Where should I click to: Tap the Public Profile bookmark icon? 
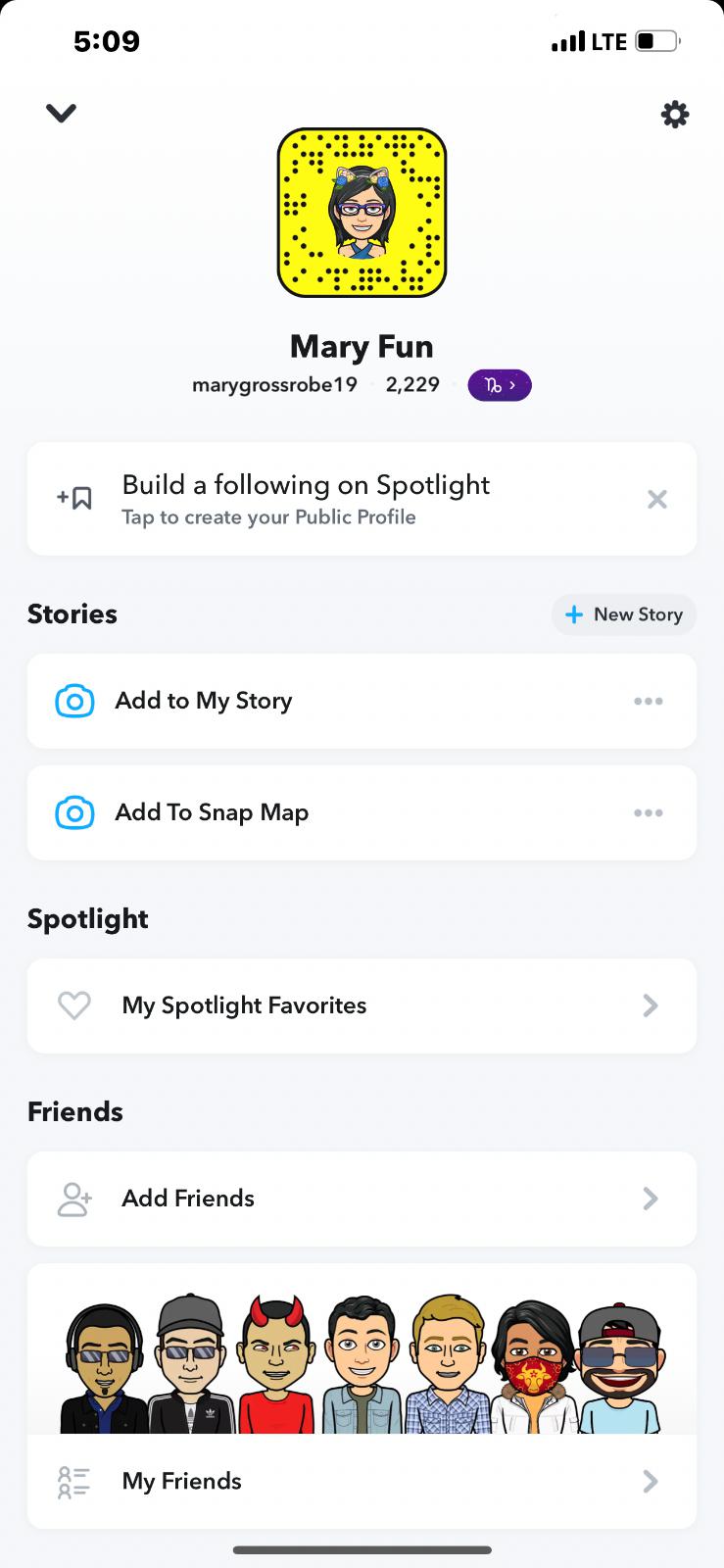(x=74, y=499)
